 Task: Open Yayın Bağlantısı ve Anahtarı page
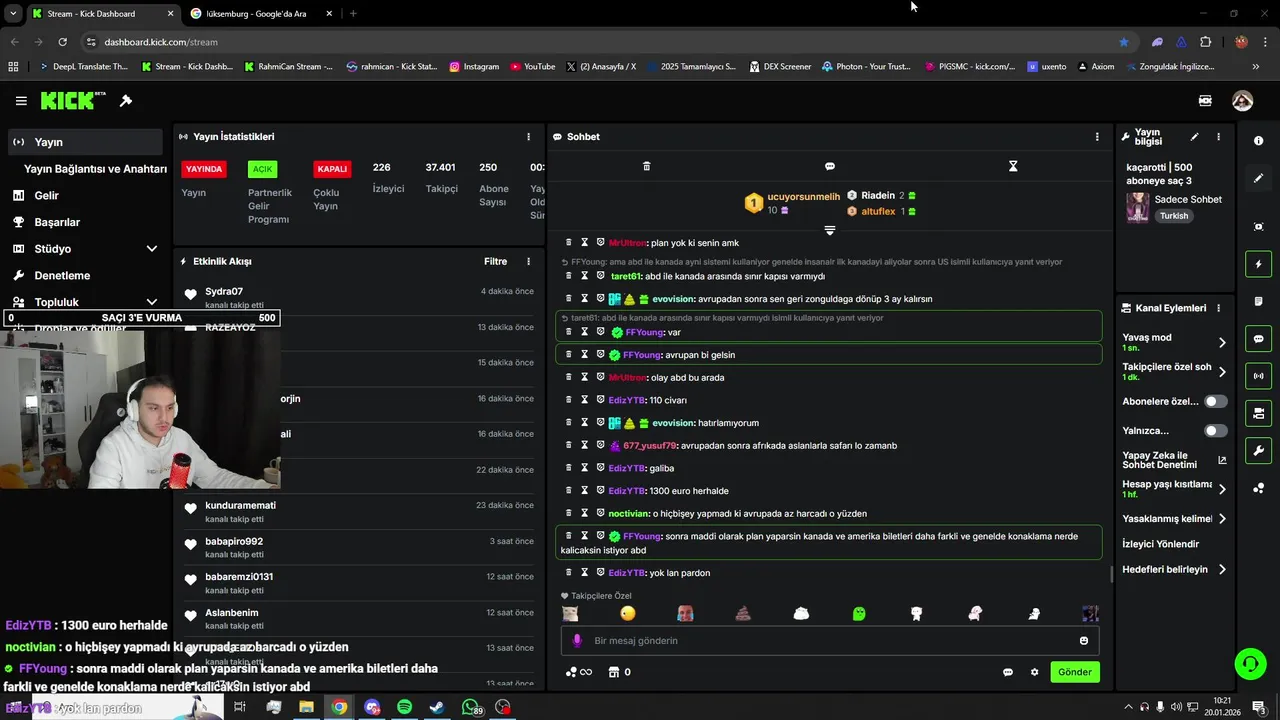point(95,169)
